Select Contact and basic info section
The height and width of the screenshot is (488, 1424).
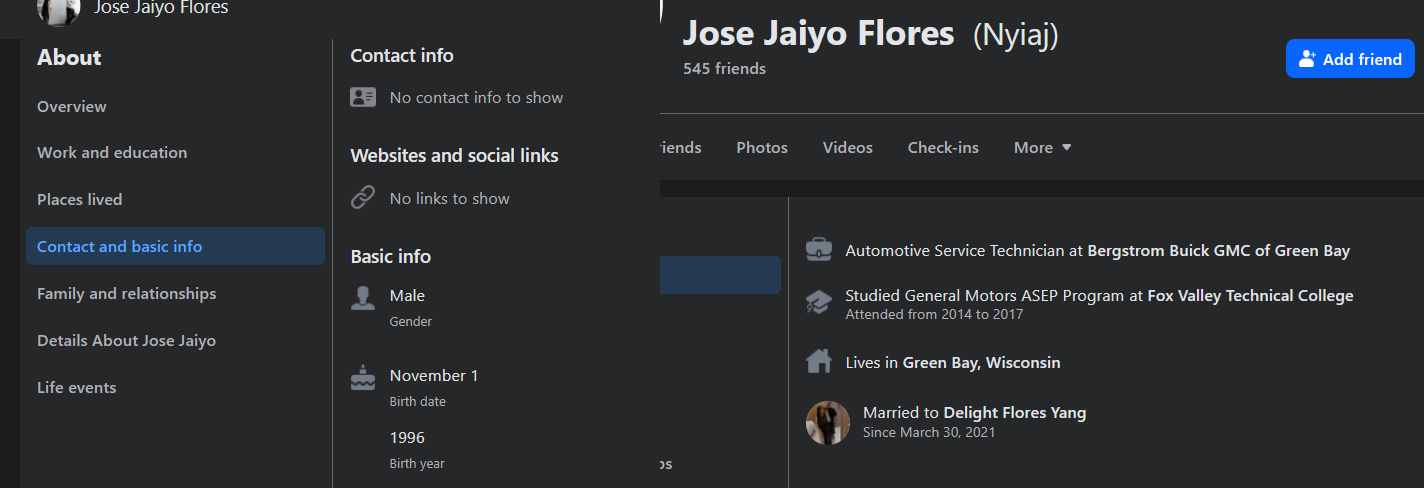tap(175, 246)
